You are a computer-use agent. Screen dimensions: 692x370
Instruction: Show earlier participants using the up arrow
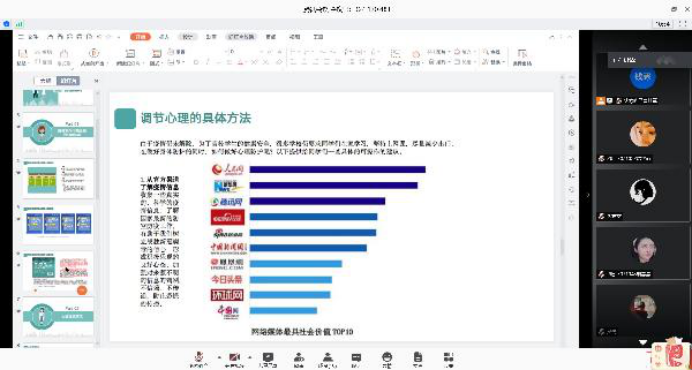[643, 47]
